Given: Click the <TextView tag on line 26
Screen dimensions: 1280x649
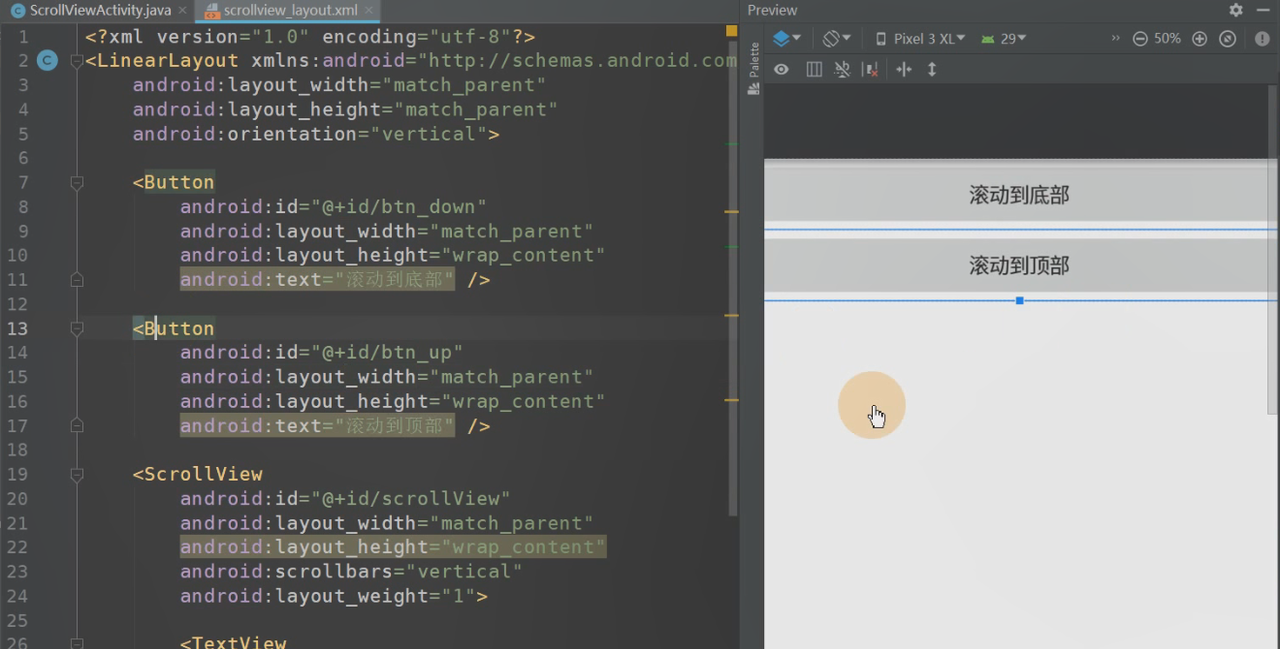Looking at the screenshot, I should pyautogui.click(x=233, y=641).
